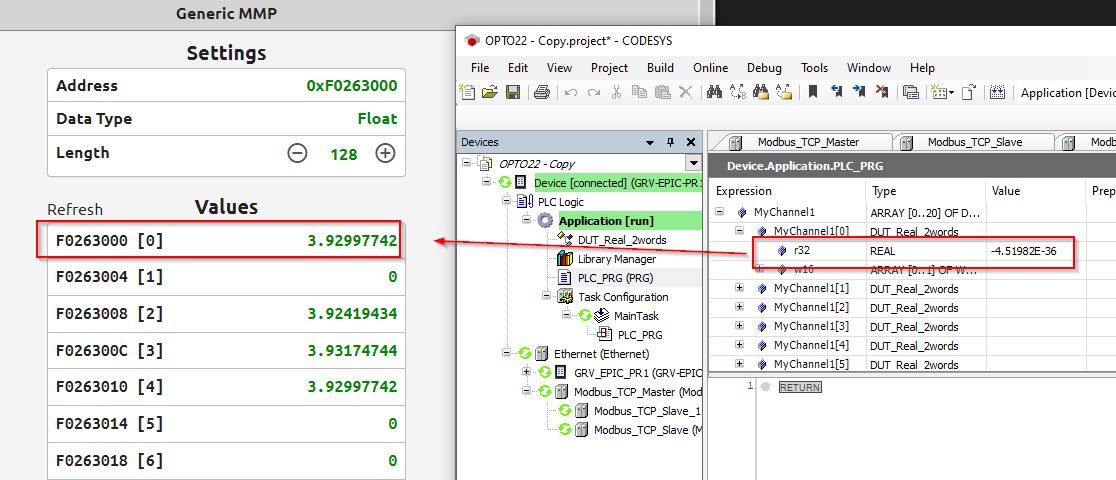This screenshot has height=480, width=1116.
Task: Open dropdown next to OPTO22 - Copy
Action: [693, 163]
